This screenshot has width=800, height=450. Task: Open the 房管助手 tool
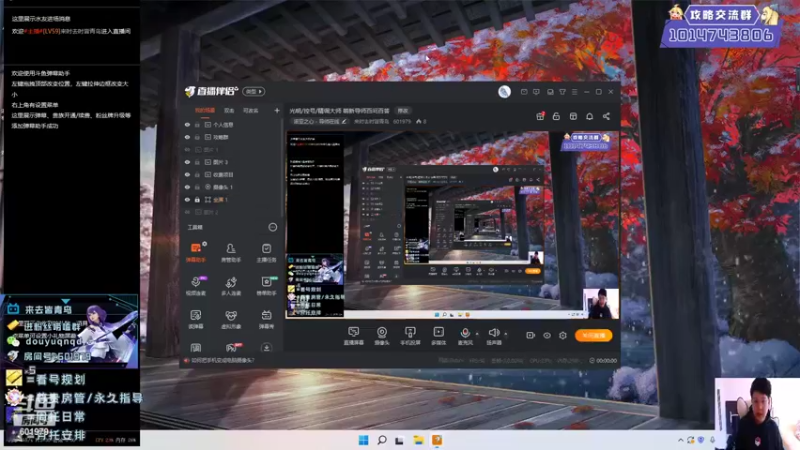(x=231, y=252)
